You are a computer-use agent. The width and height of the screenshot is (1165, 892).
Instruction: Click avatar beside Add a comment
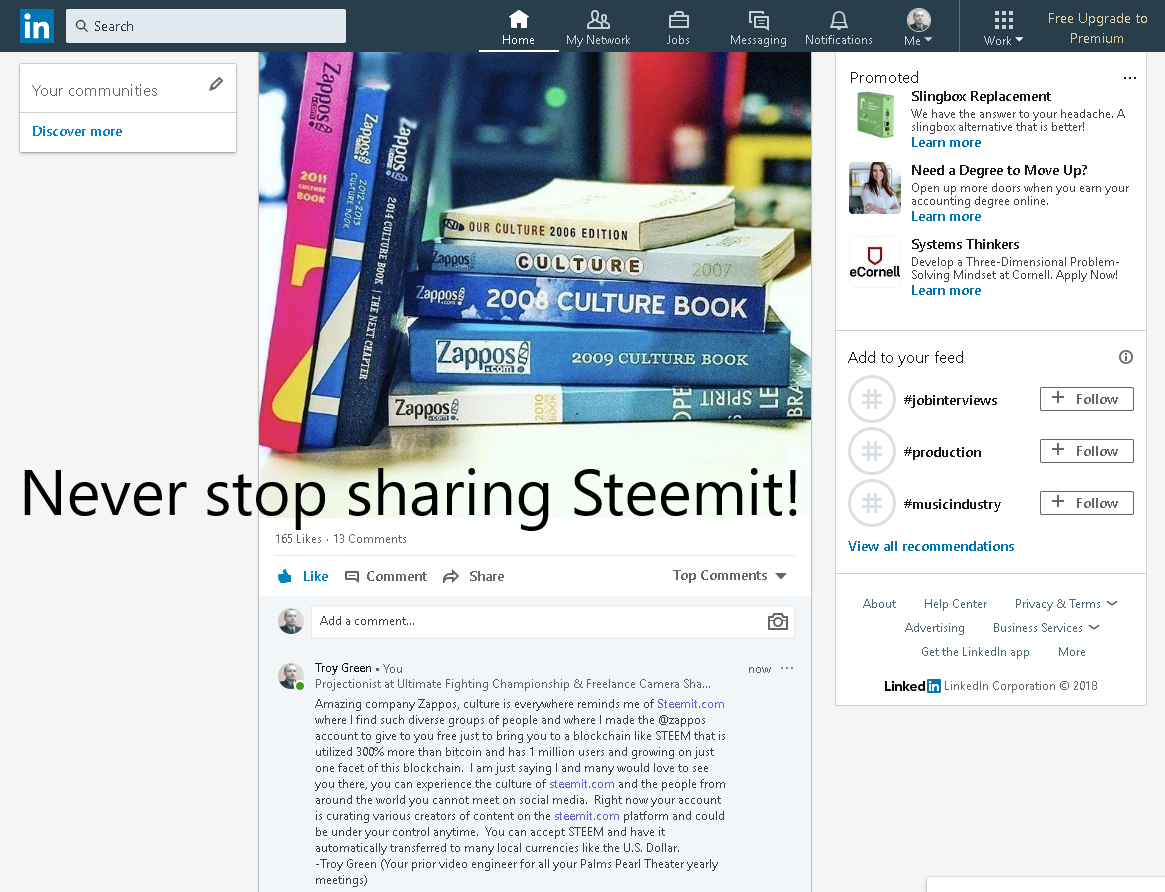pos(291,622)
